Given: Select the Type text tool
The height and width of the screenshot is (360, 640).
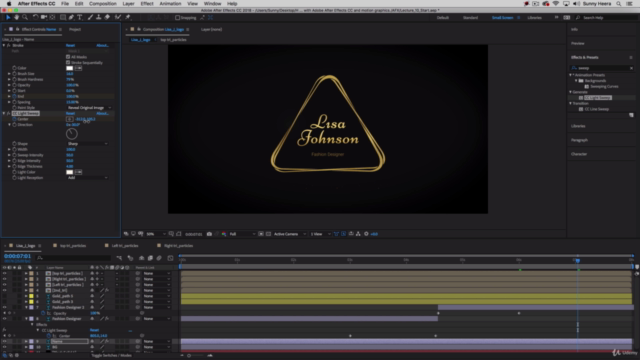Looking at the screenshot, I should click(x=80, y=18).
